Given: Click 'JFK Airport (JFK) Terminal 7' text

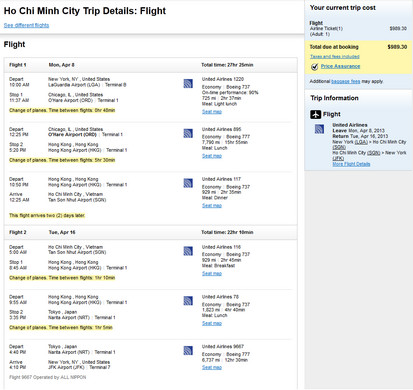Looking at the screenshot, I should pyautogui.click(x=79, y=367).
